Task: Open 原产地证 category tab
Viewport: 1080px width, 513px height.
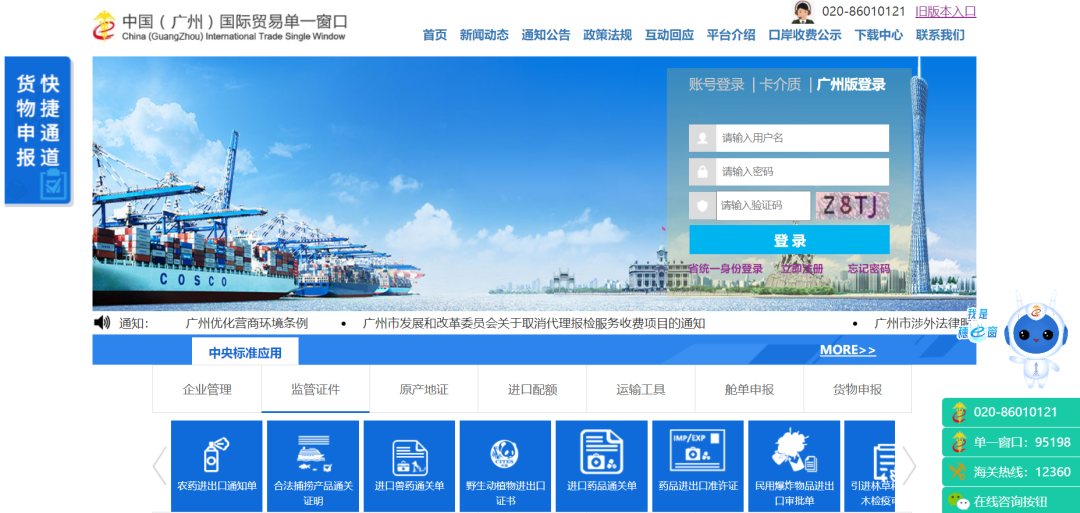Action: pos(424,389)
